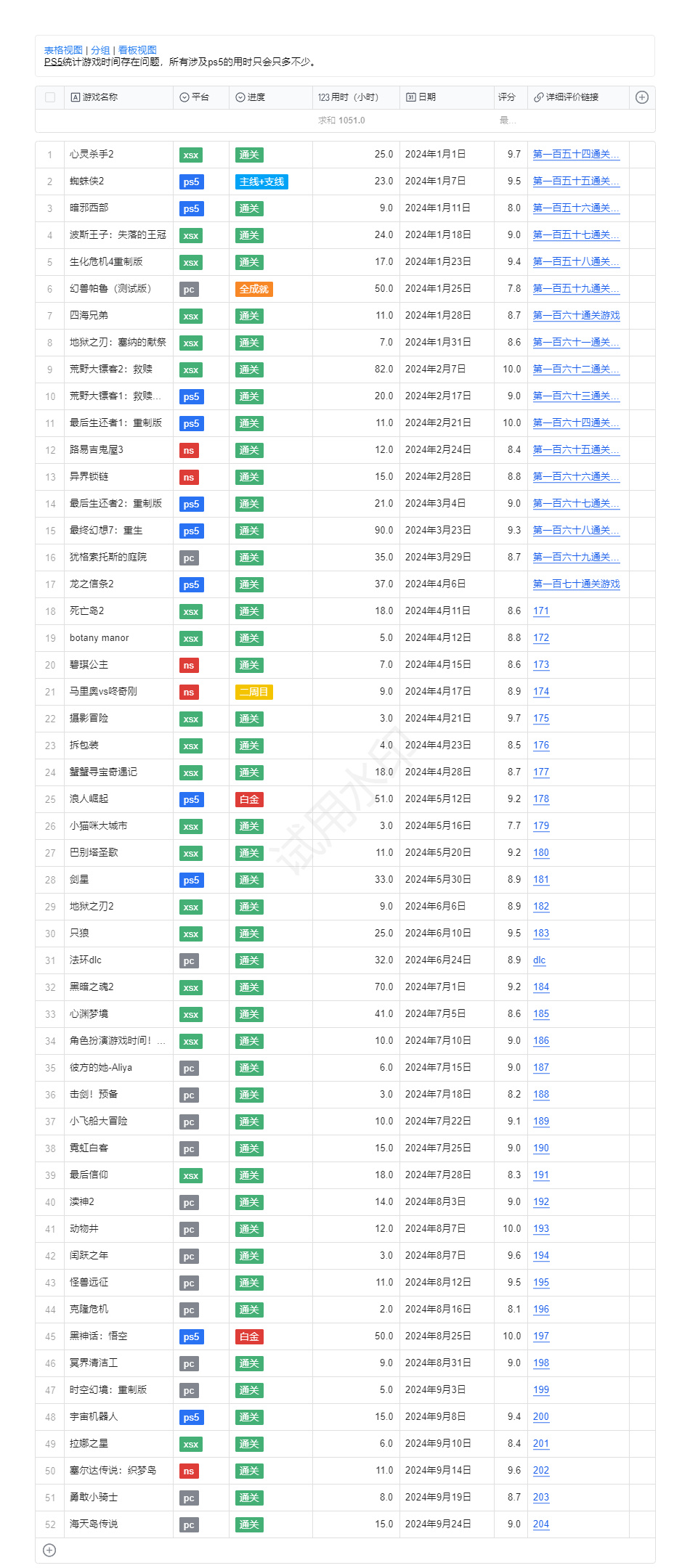Select row number 52
Viewport: 690px width, 1568px height.
50,1524
